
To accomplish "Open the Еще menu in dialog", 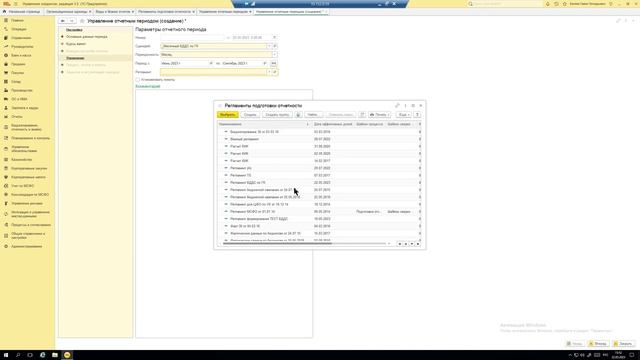I will coord(403,115).
